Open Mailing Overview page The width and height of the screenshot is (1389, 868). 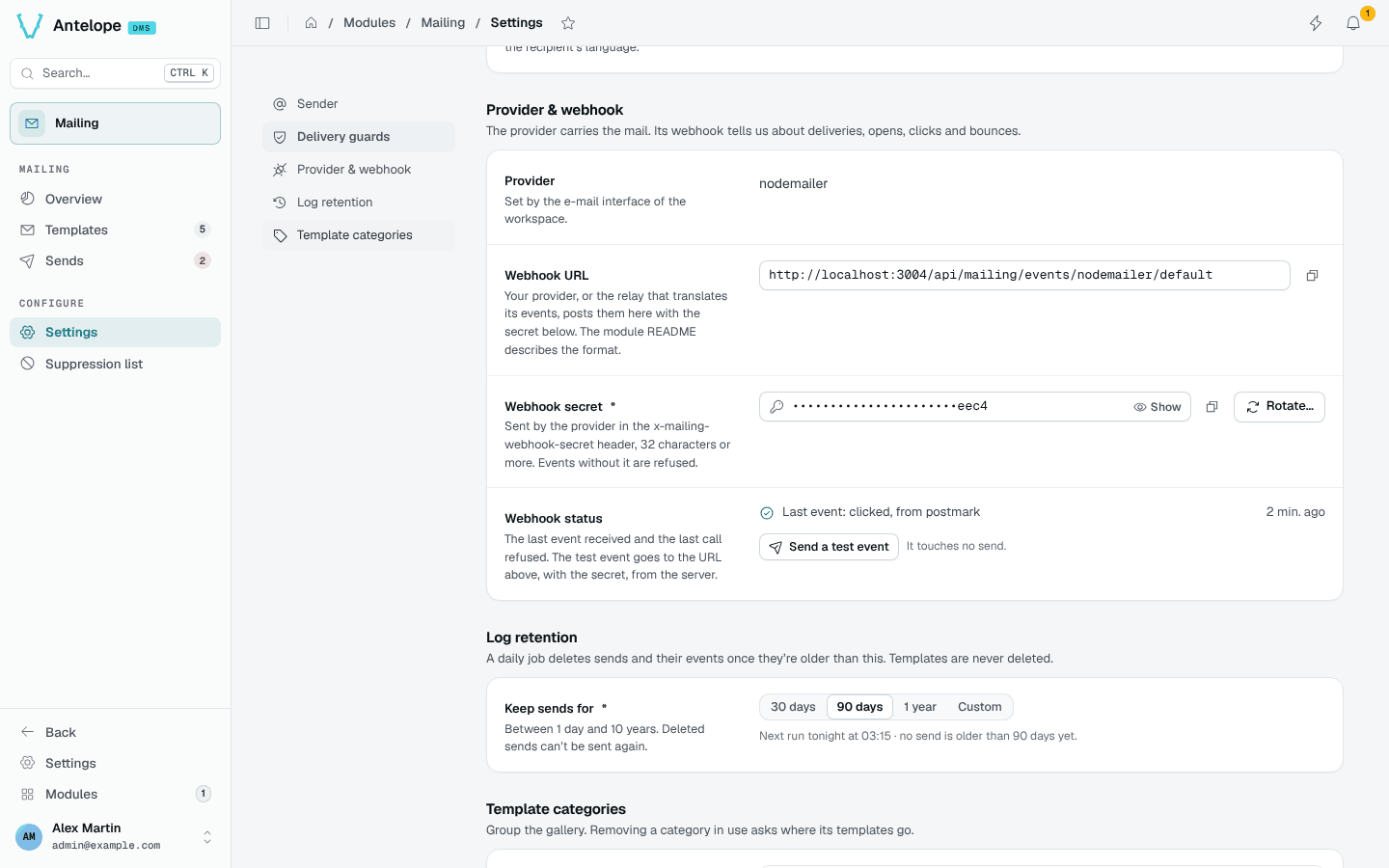pos(115,199)
